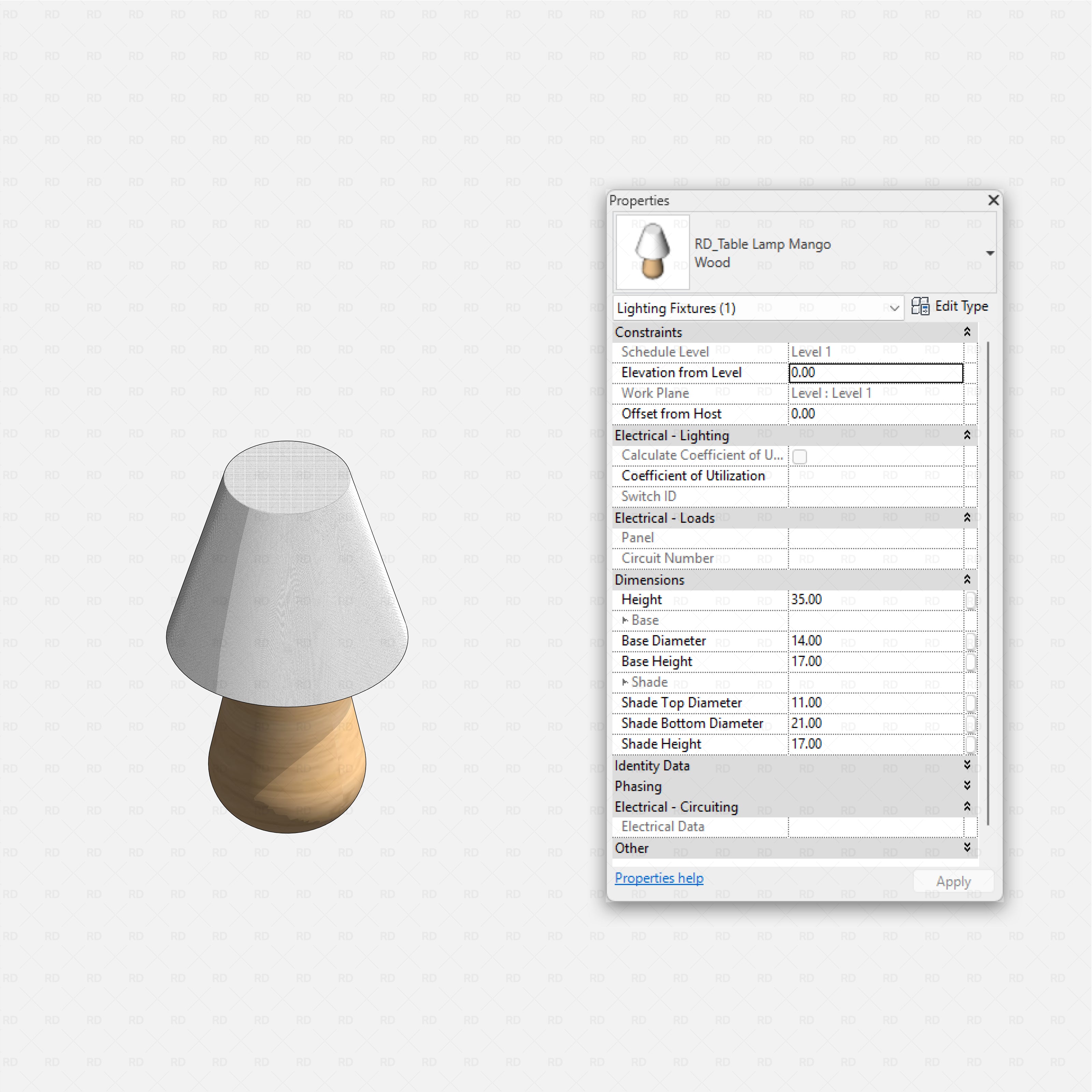Image resolution: width=1092 pixels, height=1092 pixels.
Task: Collapse the Constraints section
Action: coord(968,332)
